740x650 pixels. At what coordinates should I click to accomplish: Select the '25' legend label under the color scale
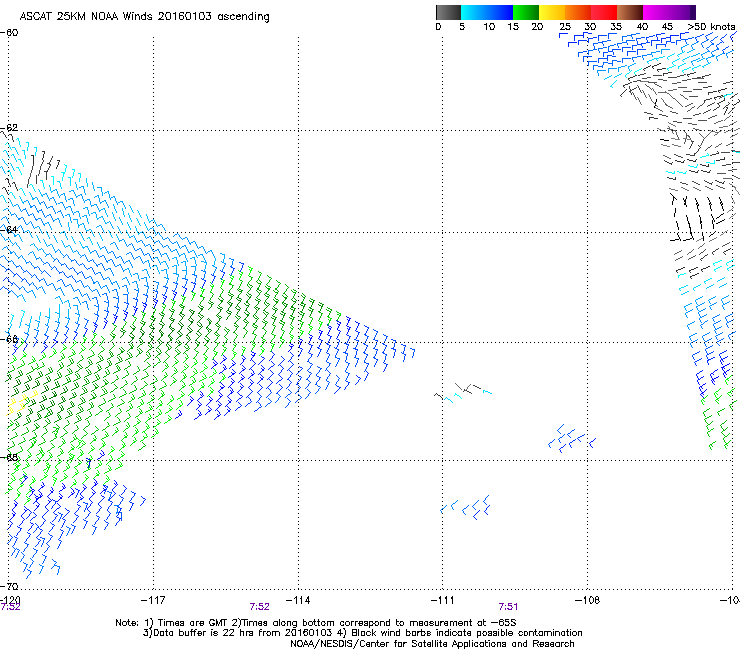(x=565, y=26)
